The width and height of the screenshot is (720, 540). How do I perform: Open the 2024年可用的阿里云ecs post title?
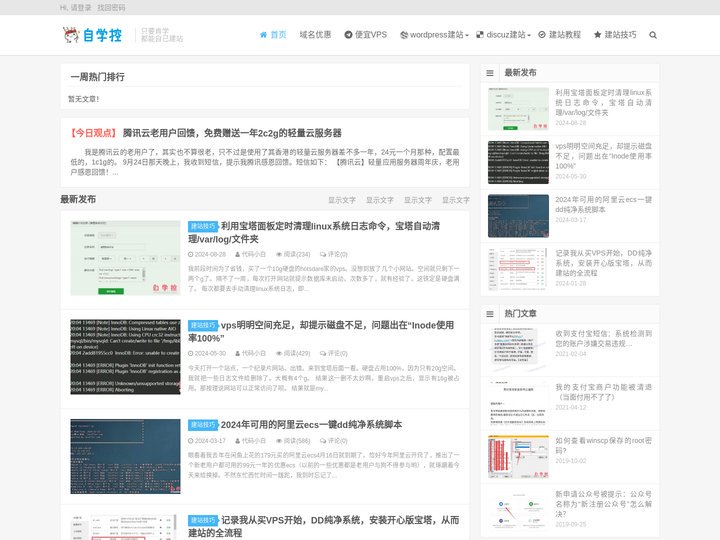point(311,425)
